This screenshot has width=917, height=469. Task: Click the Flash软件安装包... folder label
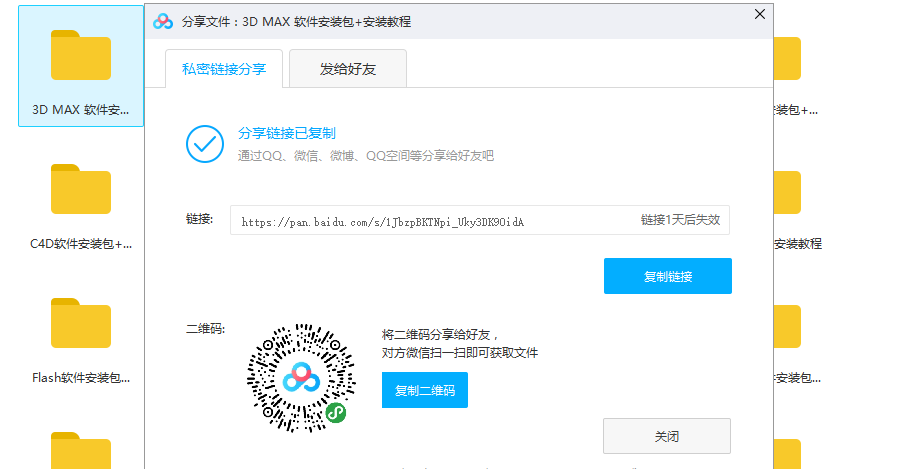point(81,378)
